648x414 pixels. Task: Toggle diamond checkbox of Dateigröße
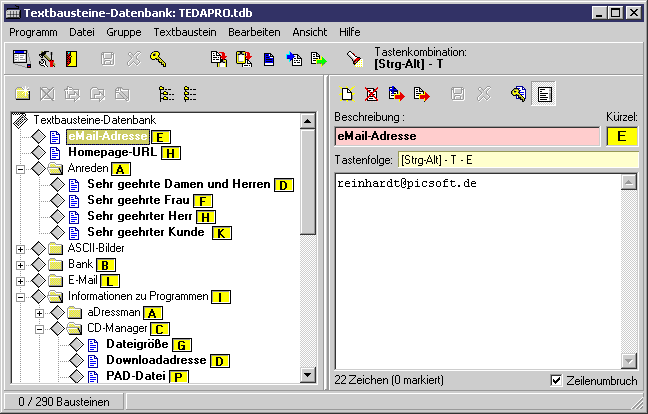(x=76, y=344)
